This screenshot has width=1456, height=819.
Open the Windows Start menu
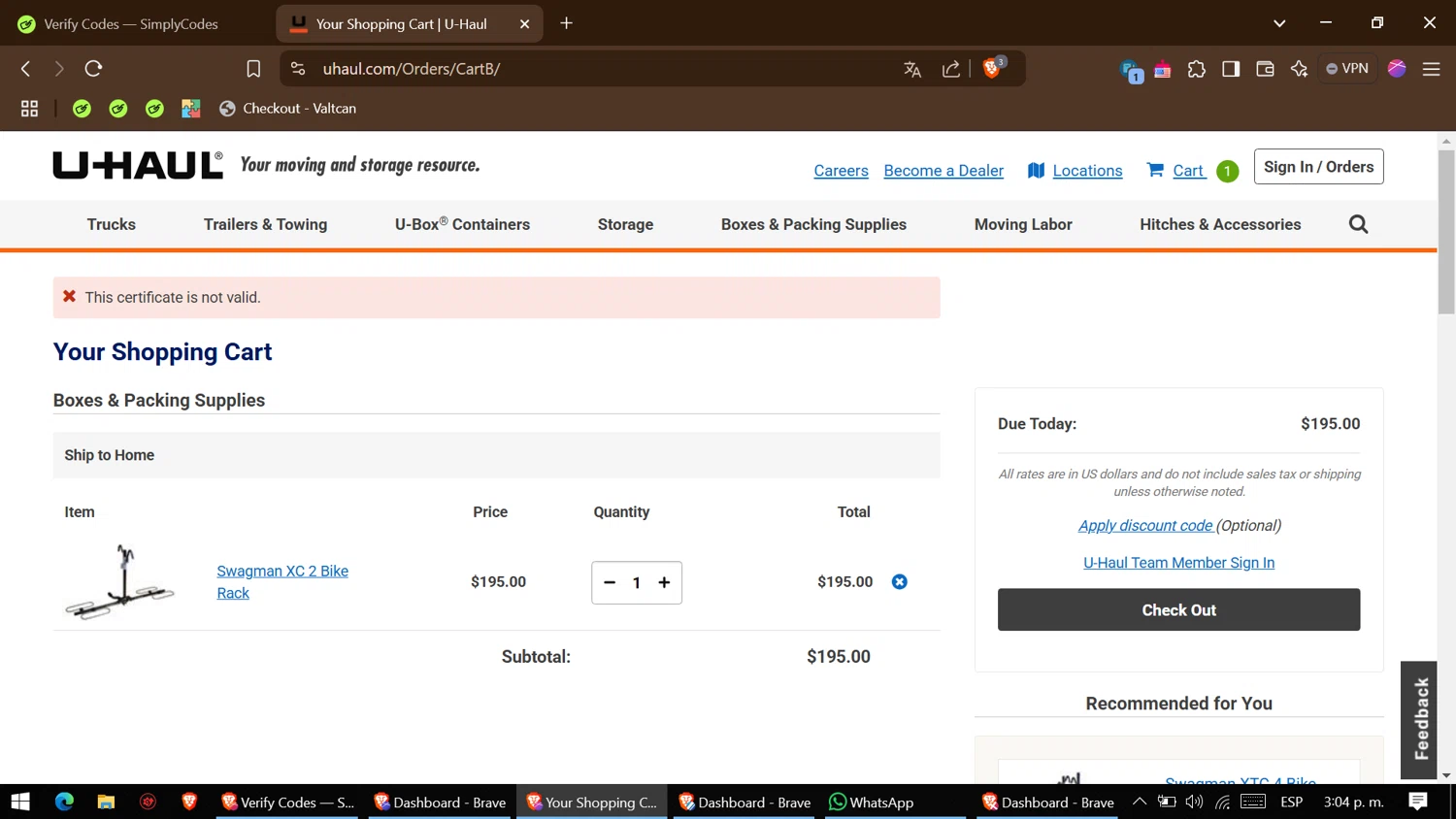coord(20,802)
